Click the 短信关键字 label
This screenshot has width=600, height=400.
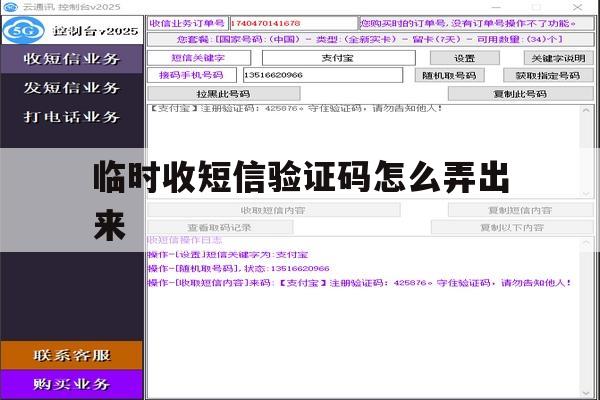[199, 58]
